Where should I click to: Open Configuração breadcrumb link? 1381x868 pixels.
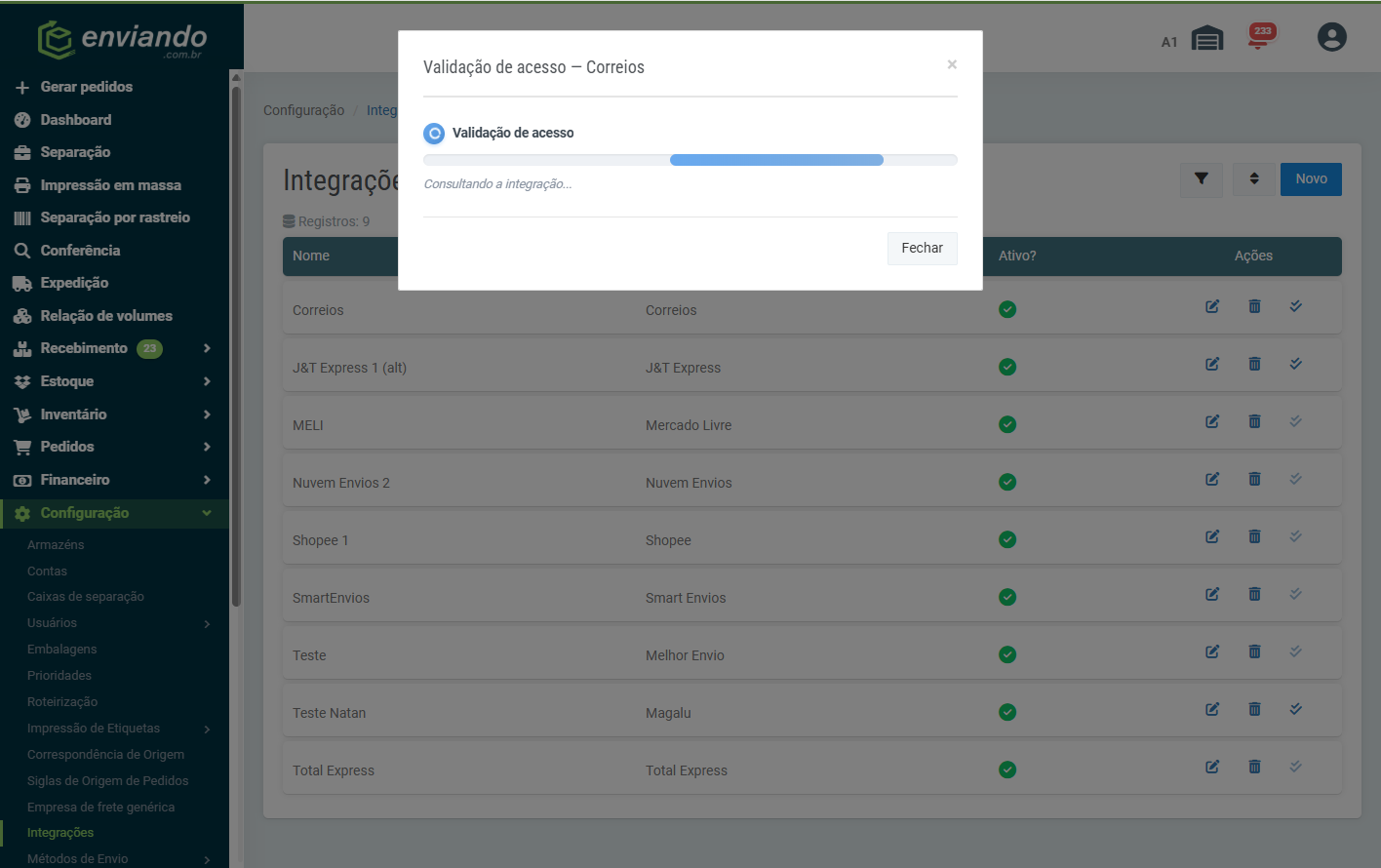[x=304, y=110]
